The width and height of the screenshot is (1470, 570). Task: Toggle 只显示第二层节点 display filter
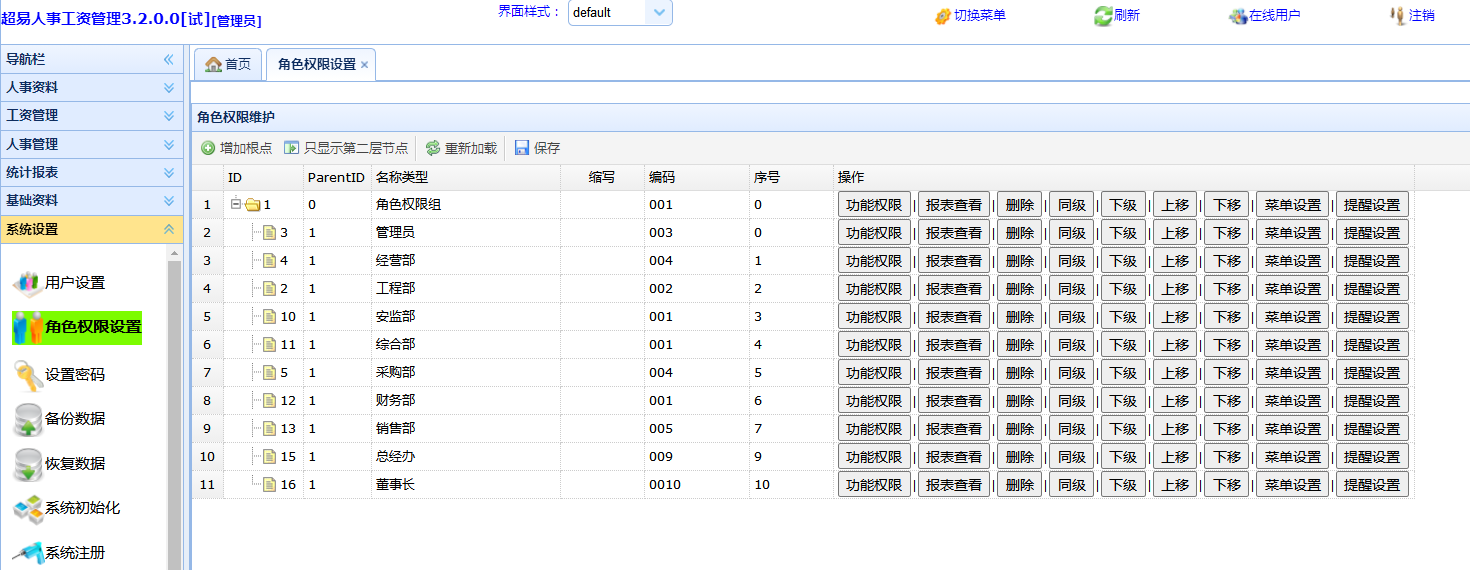click(346, 148)
